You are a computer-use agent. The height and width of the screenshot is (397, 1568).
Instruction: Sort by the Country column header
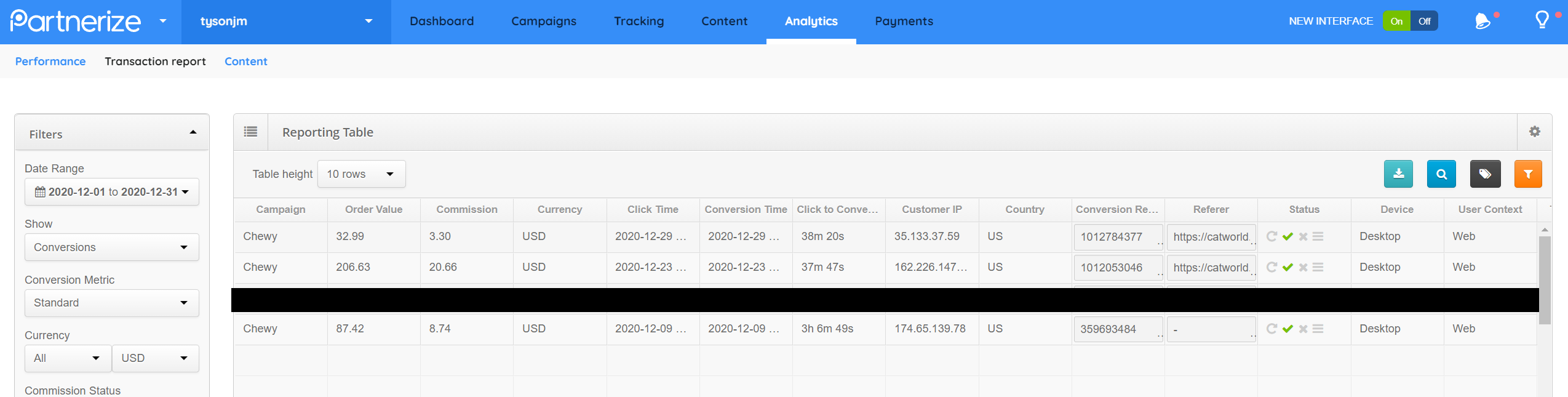coord(1025,209)
